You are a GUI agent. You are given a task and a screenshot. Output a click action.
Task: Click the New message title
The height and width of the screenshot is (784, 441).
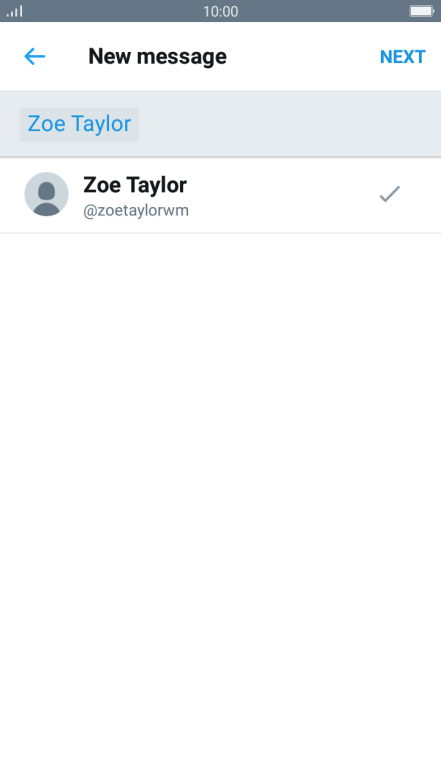[158, 56]
